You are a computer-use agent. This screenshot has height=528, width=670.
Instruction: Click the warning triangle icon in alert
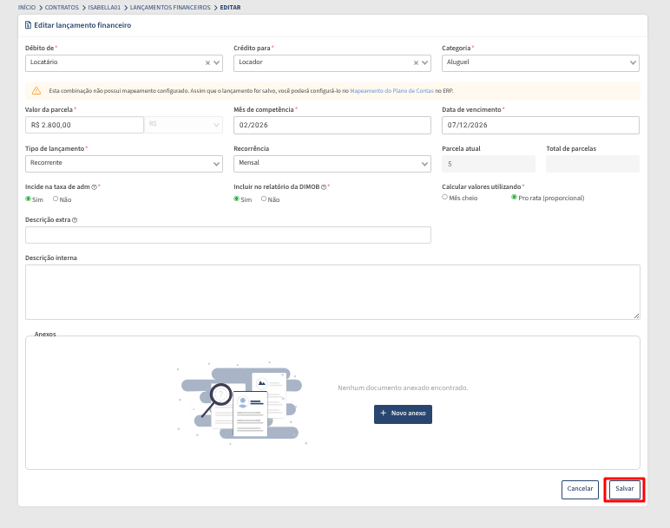(x=37, y=91)
